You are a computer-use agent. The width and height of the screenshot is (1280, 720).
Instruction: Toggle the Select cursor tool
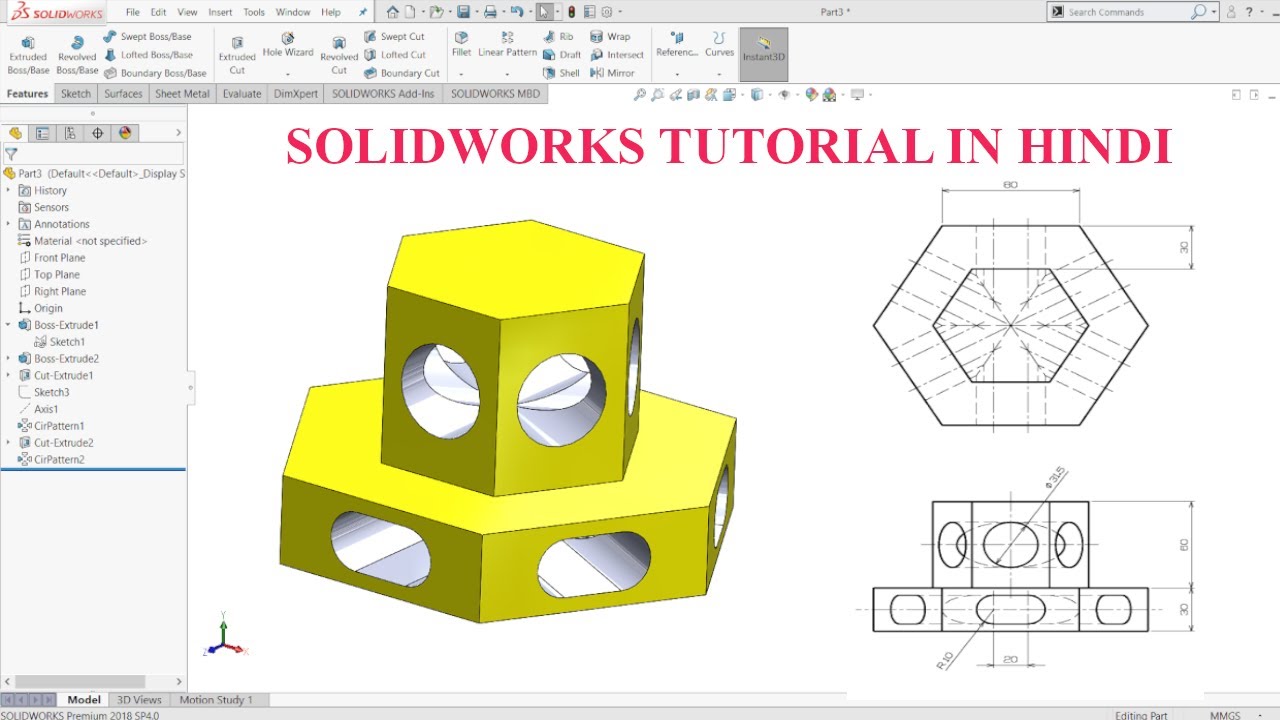543,12
